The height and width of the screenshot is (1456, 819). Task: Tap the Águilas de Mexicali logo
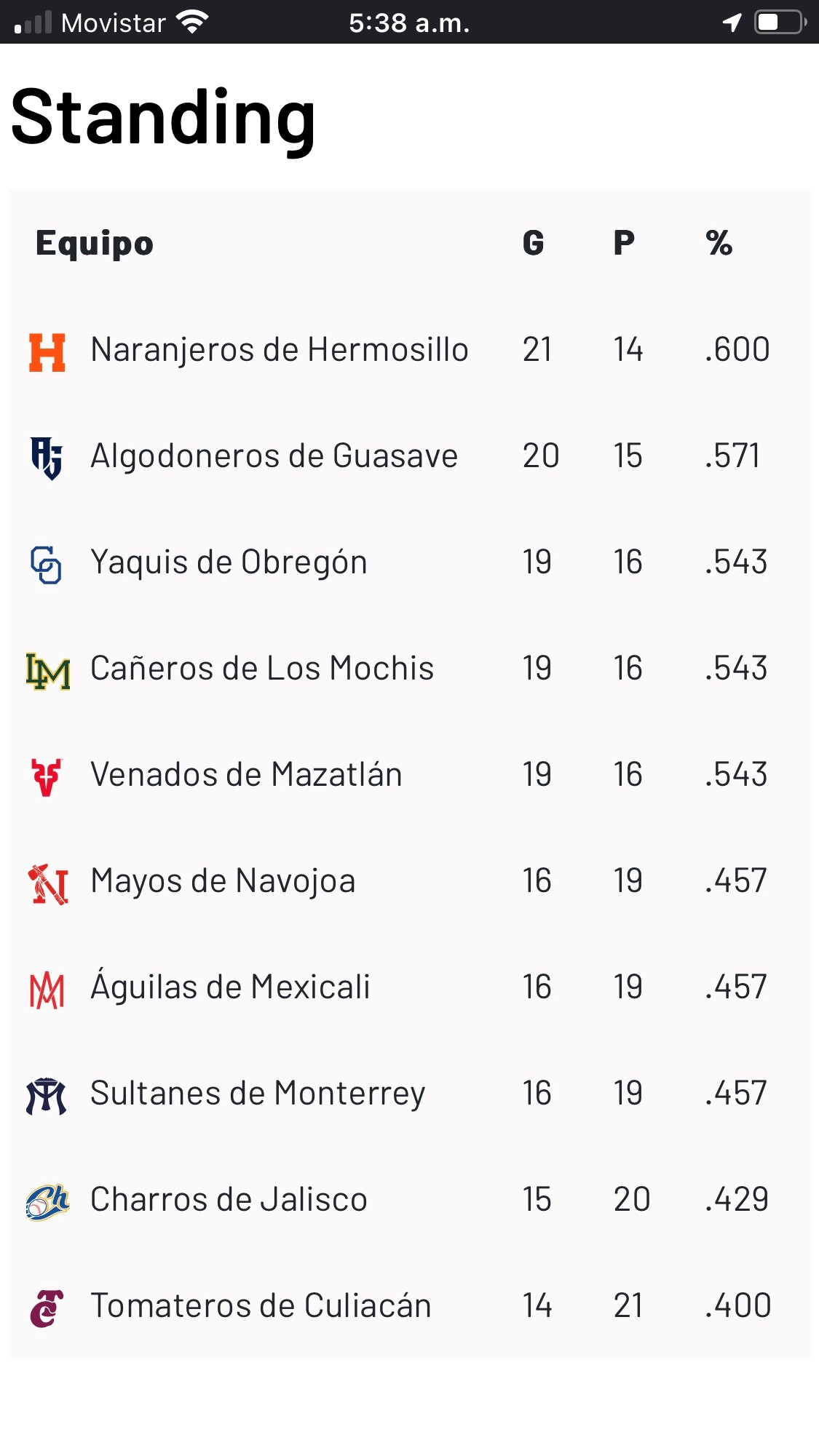[x=47, y=990]
